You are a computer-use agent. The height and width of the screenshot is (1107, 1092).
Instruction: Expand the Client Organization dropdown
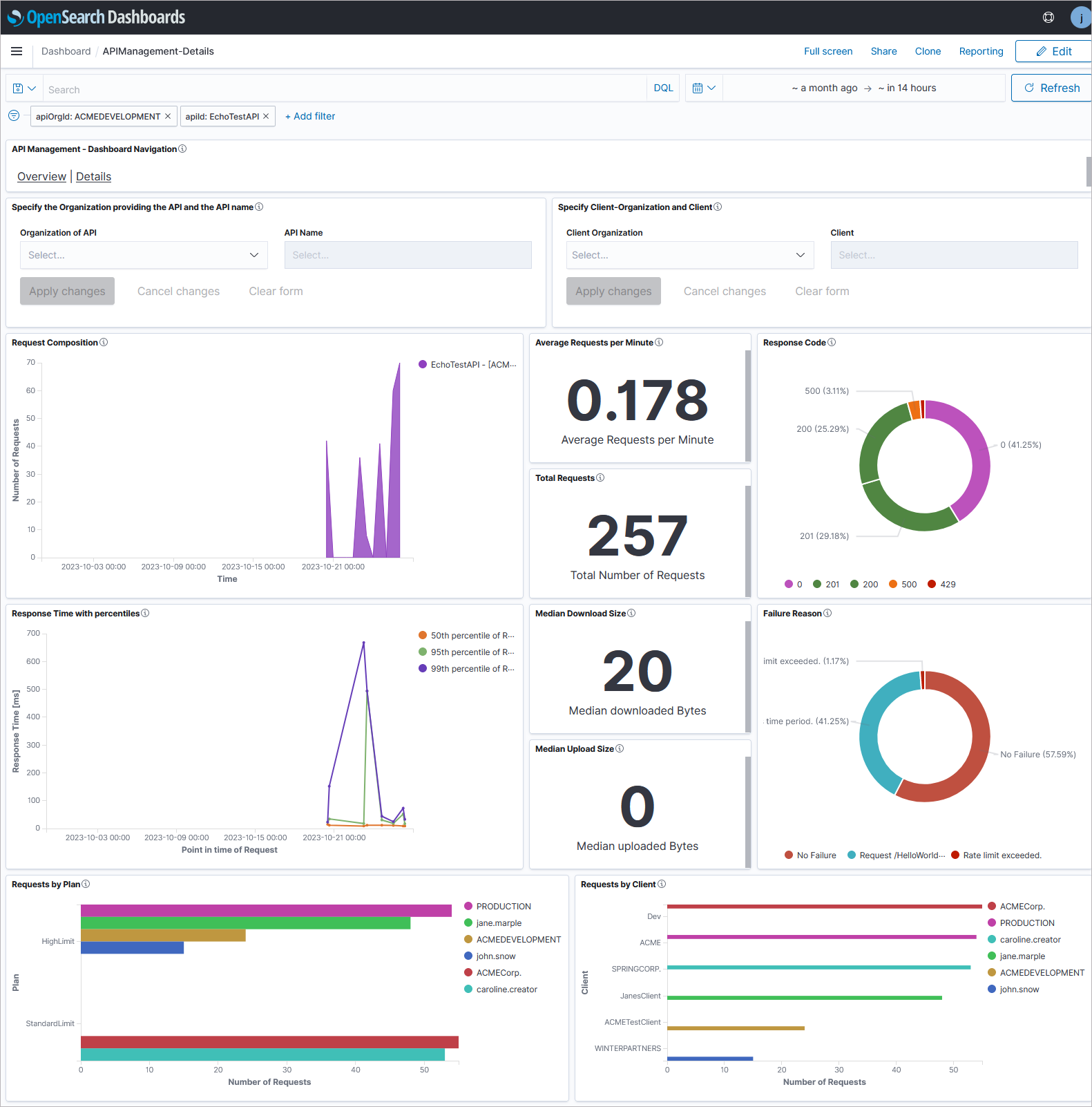click(689, 255)
